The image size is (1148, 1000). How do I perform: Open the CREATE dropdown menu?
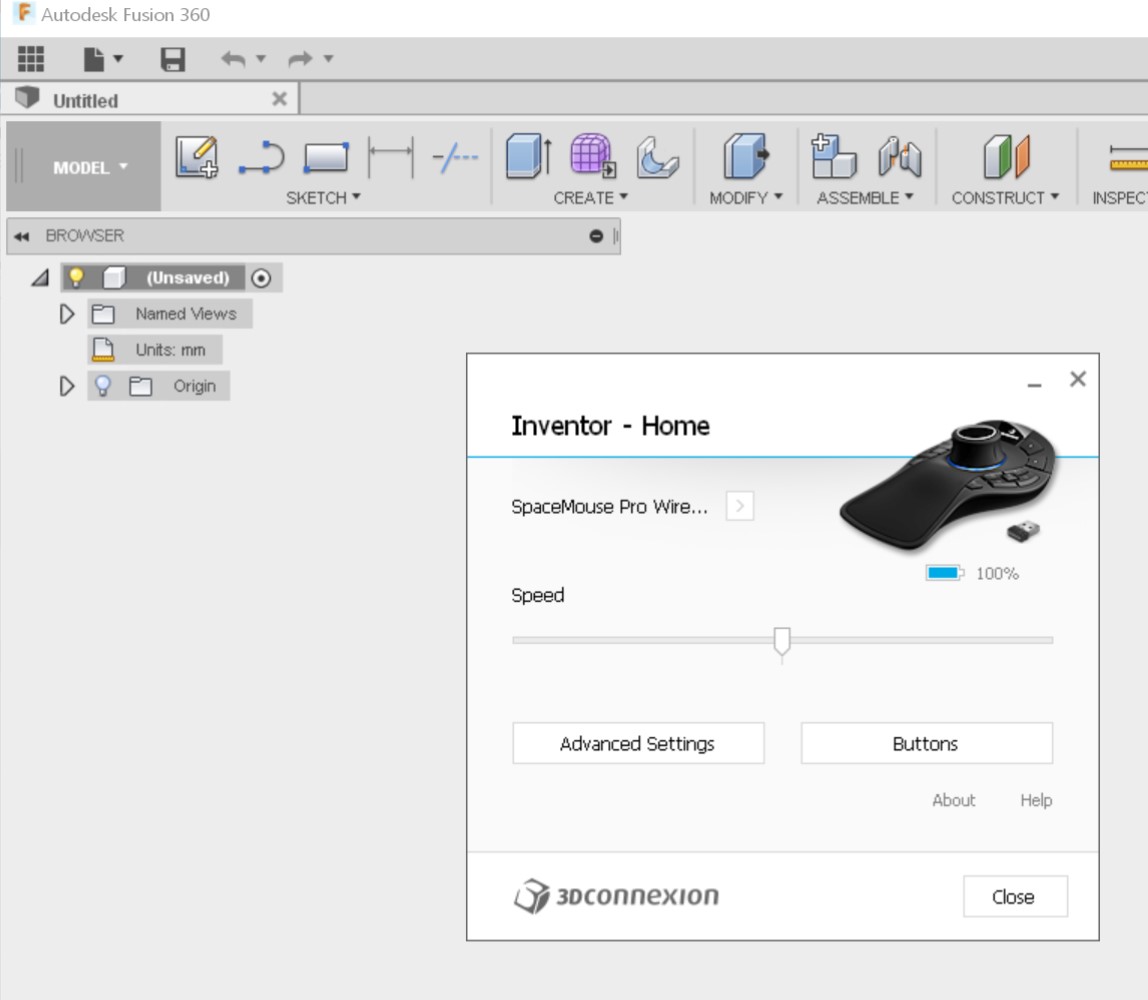point(591,198)
